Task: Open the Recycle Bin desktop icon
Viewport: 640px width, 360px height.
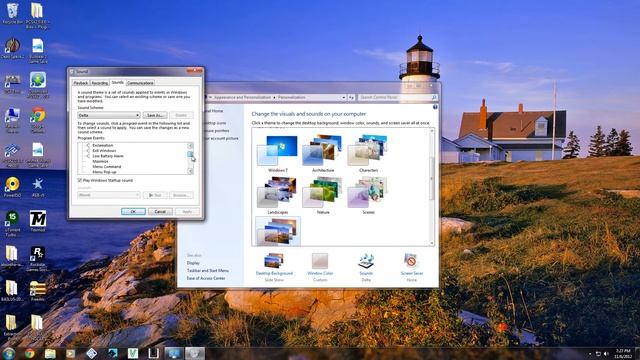Action: pos(12,13)
